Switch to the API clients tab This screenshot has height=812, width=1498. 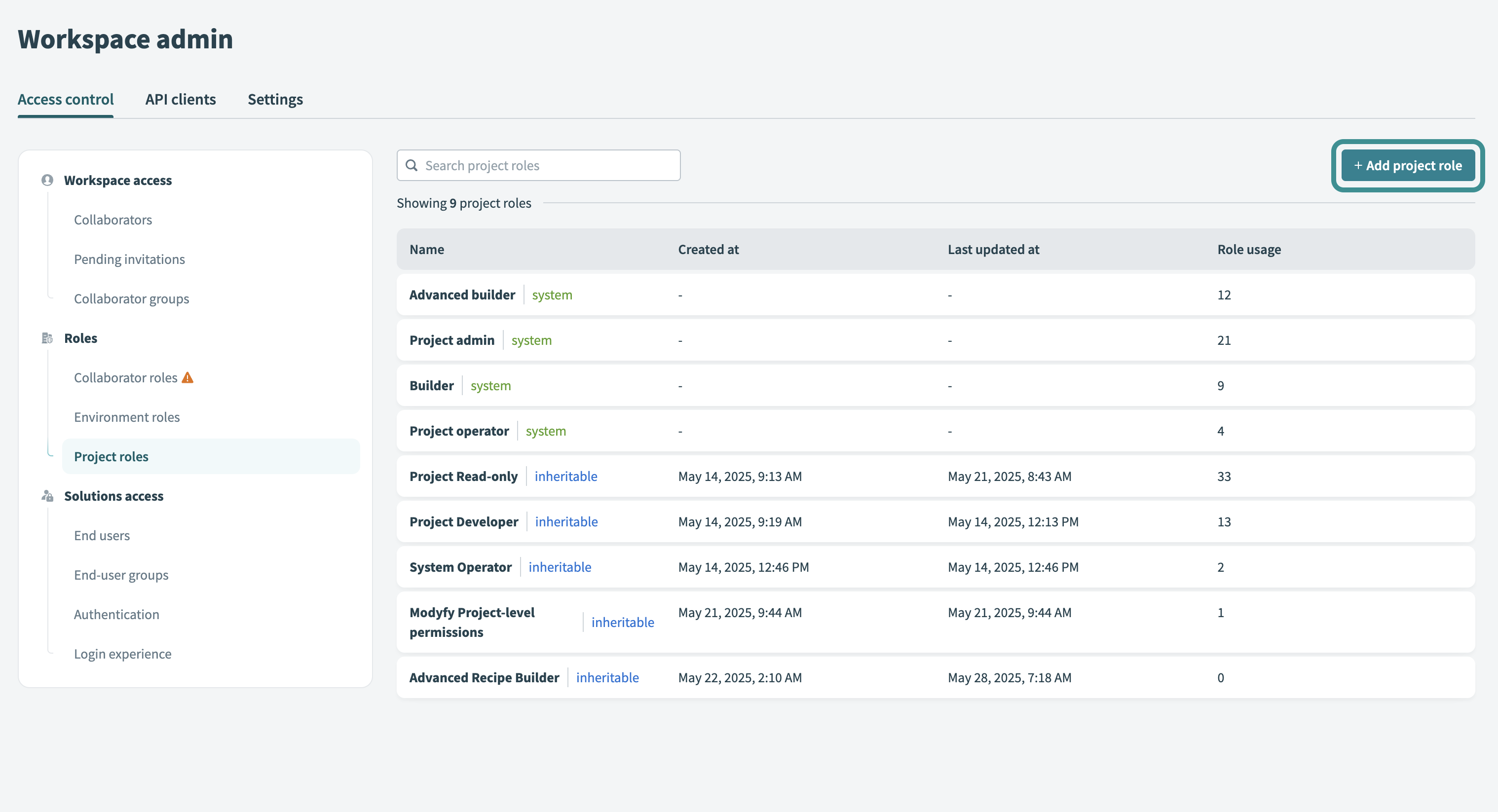[180, 99]
